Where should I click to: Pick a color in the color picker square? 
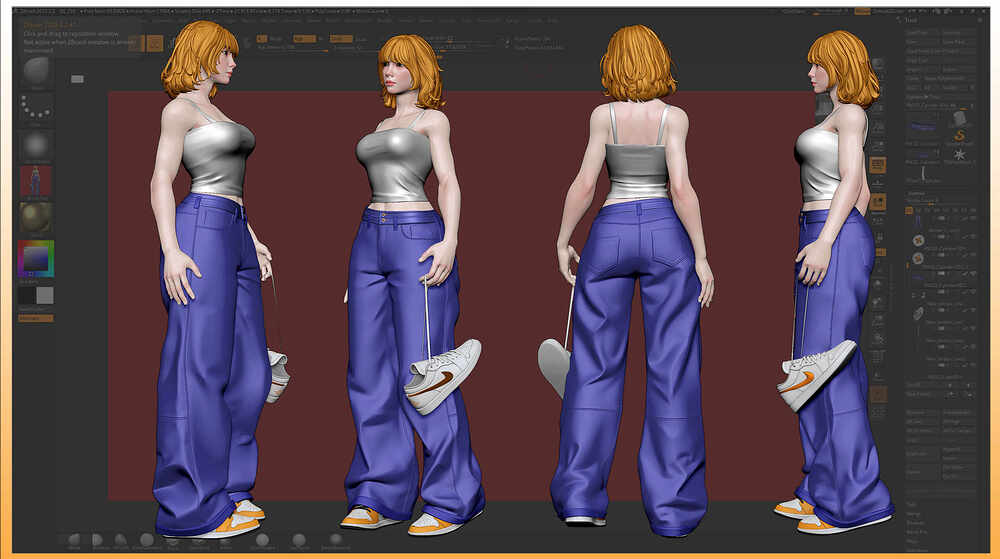pyautogui.click(x=36, y=258)
